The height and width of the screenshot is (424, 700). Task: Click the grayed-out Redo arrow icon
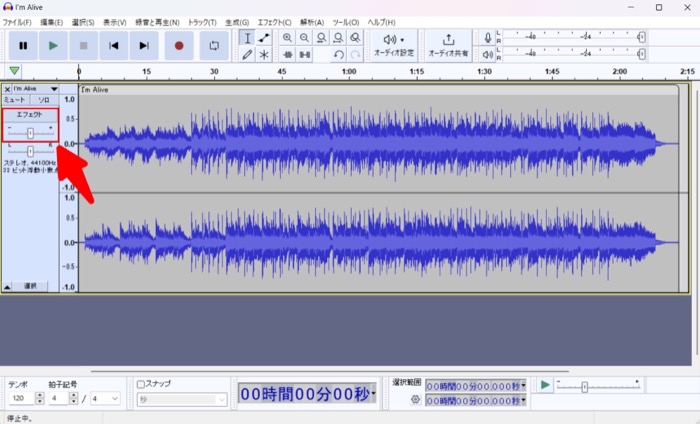(355, 55)
